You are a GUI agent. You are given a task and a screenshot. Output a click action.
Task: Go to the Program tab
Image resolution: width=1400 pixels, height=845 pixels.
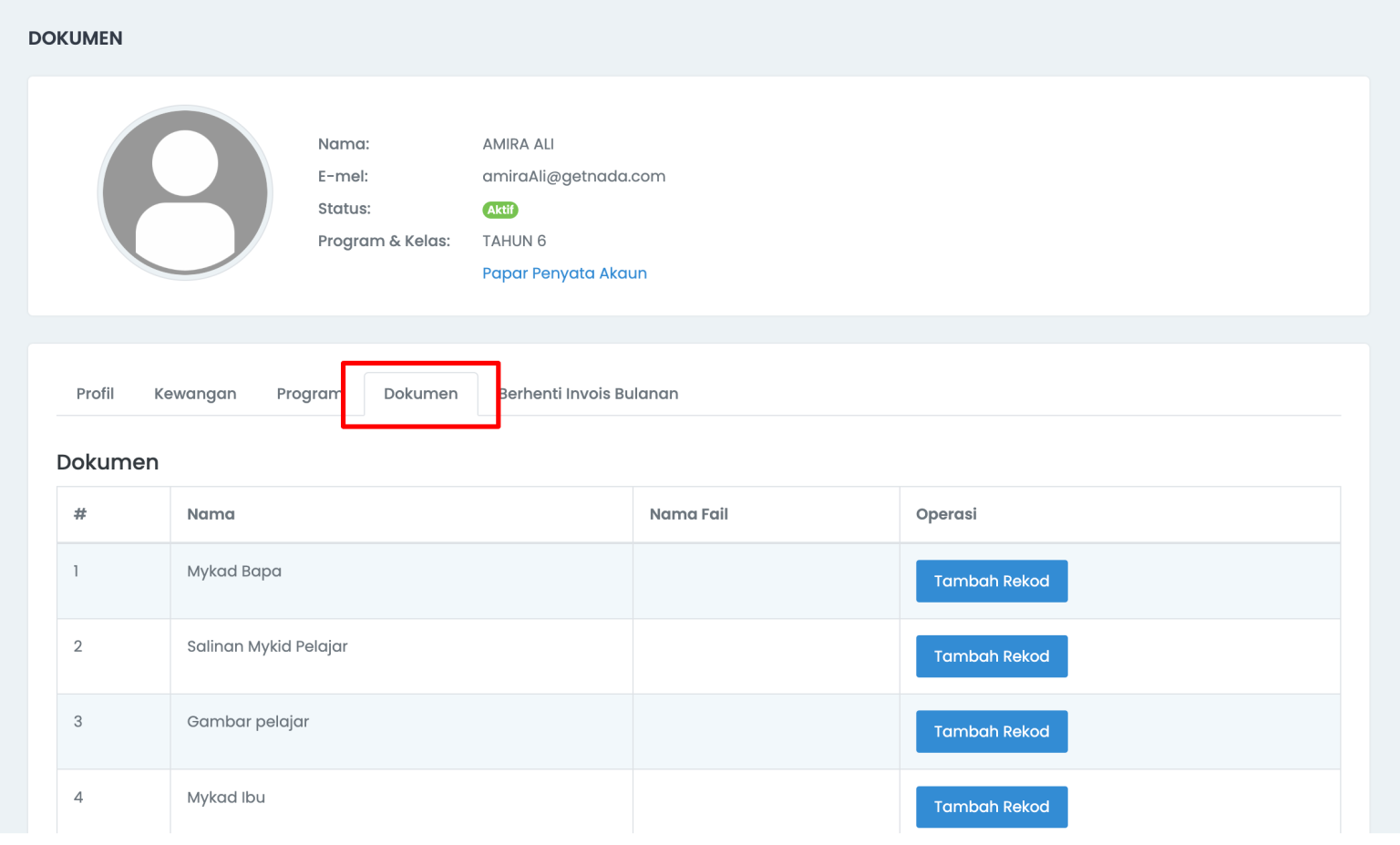(308, 394)
